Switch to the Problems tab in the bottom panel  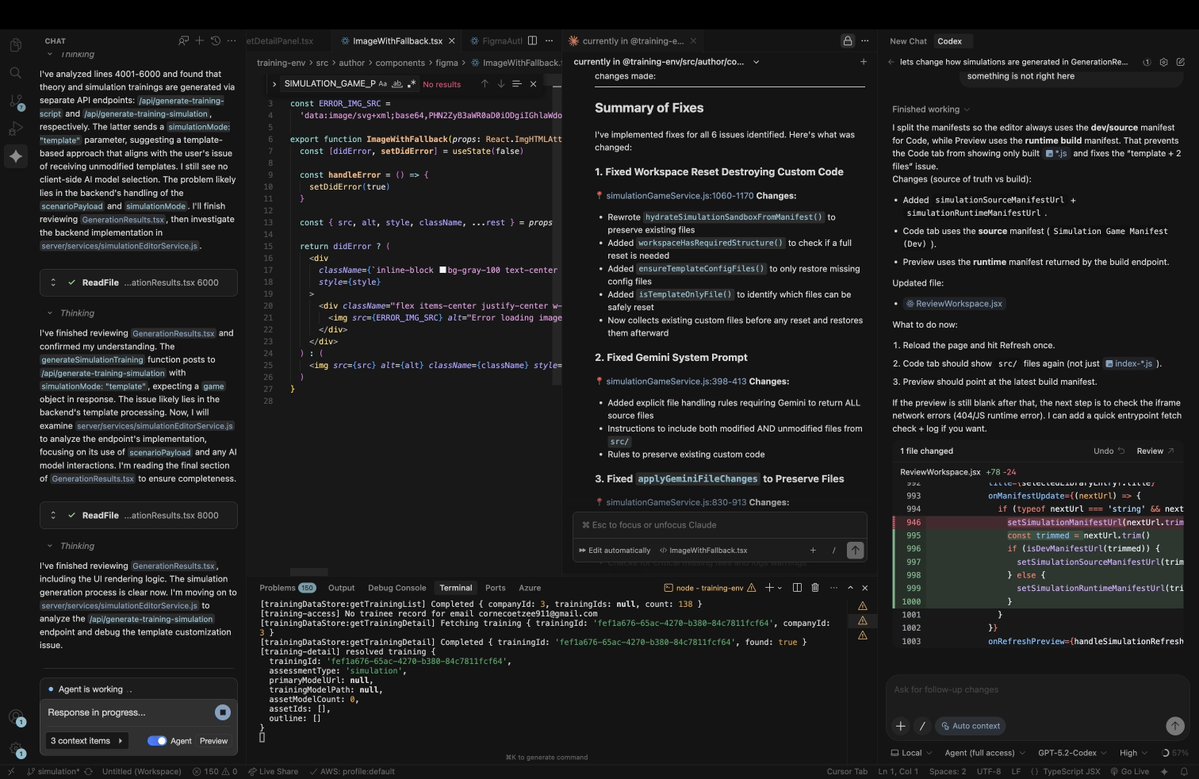[287, 588]
